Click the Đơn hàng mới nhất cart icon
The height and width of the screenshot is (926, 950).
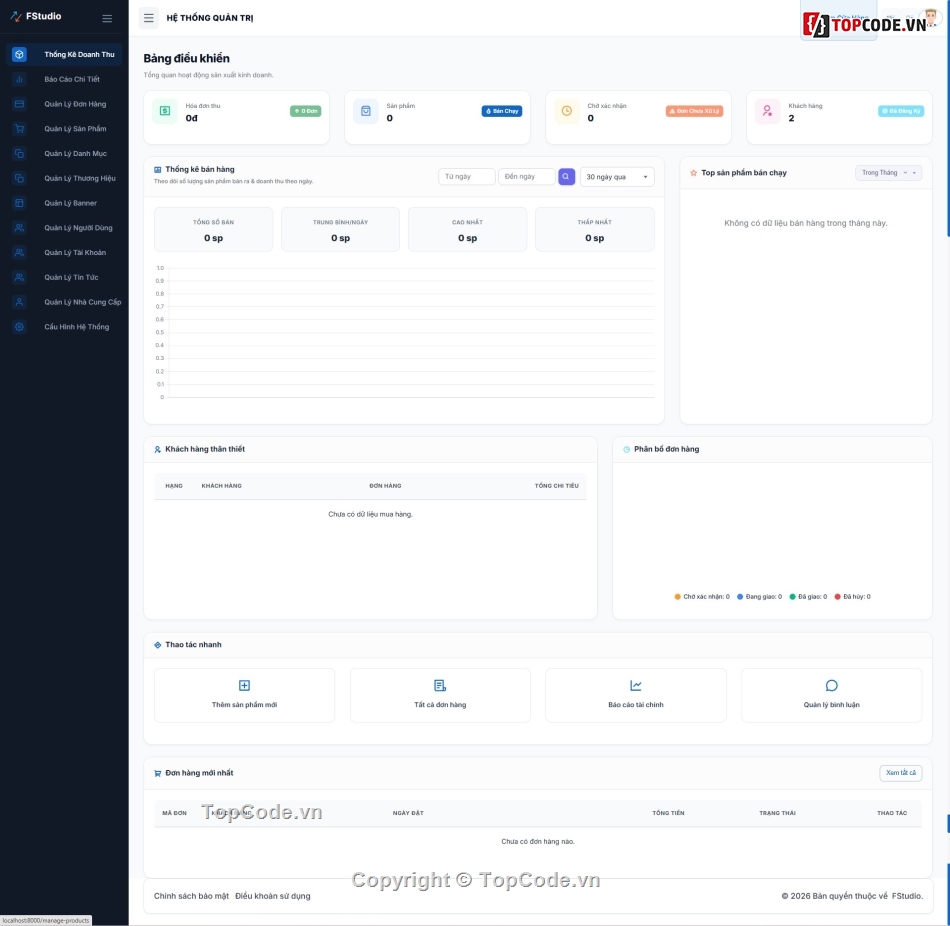click(158, 773)
